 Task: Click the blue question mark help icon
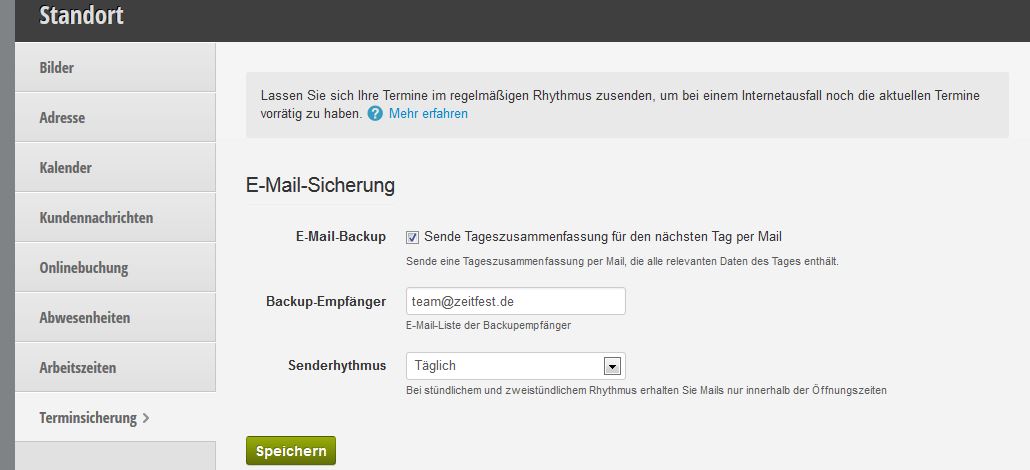tap(375, 114)
